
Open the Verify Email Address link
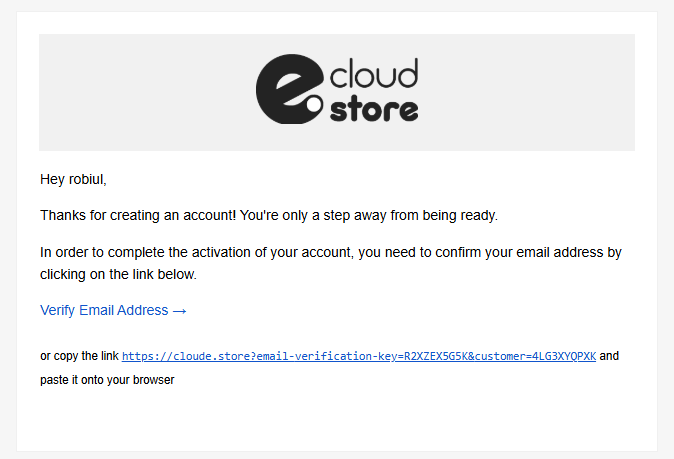(x=104, y=310)
